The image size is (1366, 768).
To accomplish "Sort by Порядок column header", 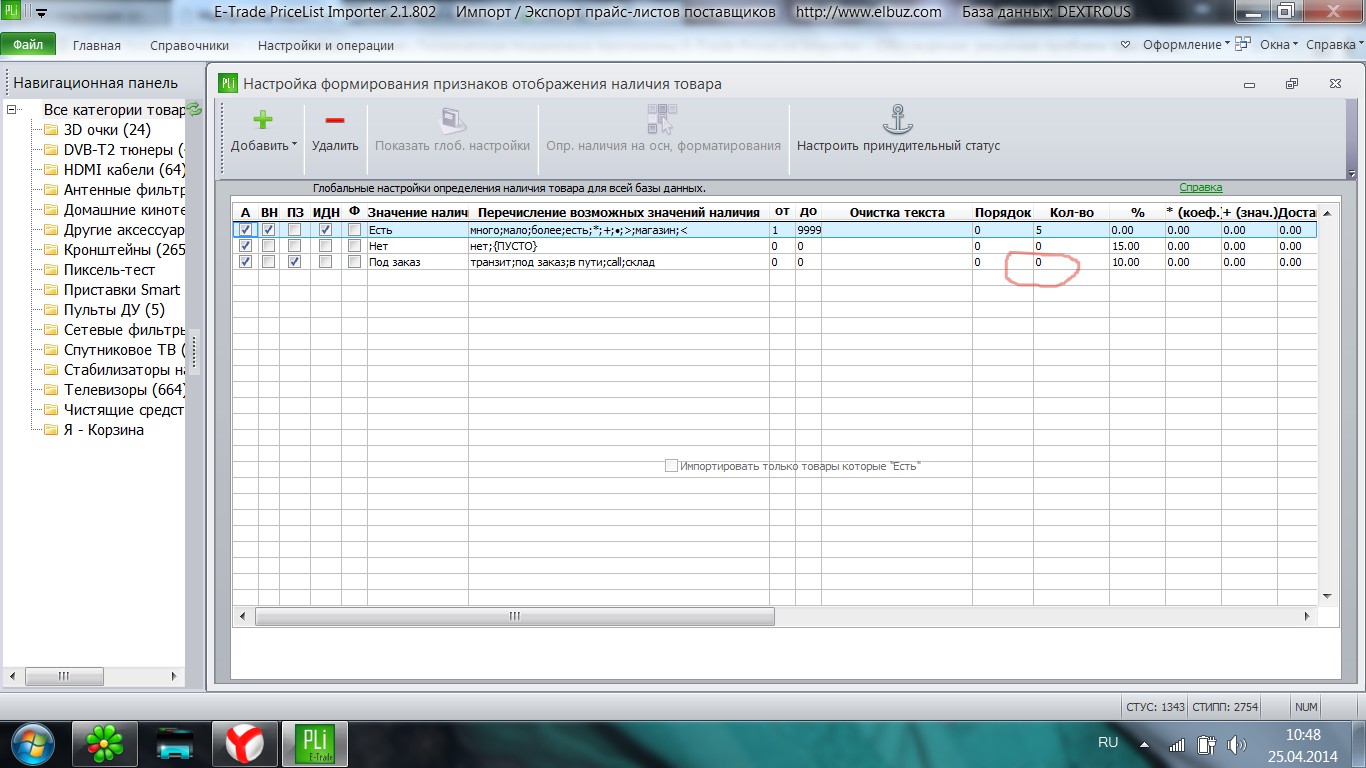I will pyautogui.click(x=1003, y=212).
